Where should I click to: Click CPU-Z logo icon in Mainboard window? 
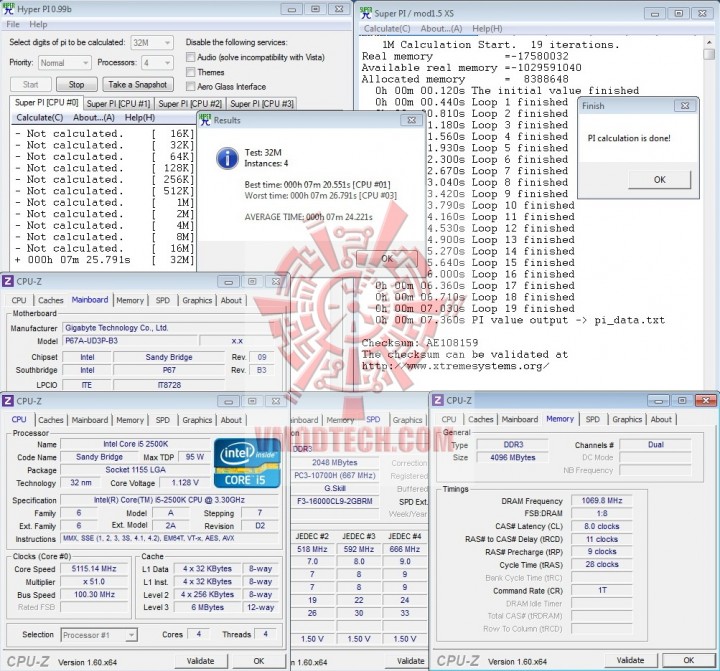(x=8, y=281)
